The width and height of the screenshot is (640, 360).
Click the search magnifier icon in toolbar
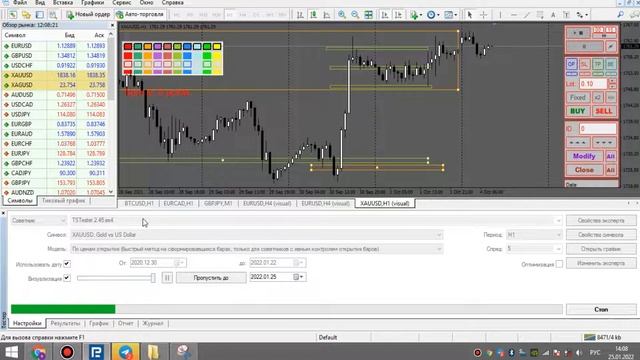point(620,15)
